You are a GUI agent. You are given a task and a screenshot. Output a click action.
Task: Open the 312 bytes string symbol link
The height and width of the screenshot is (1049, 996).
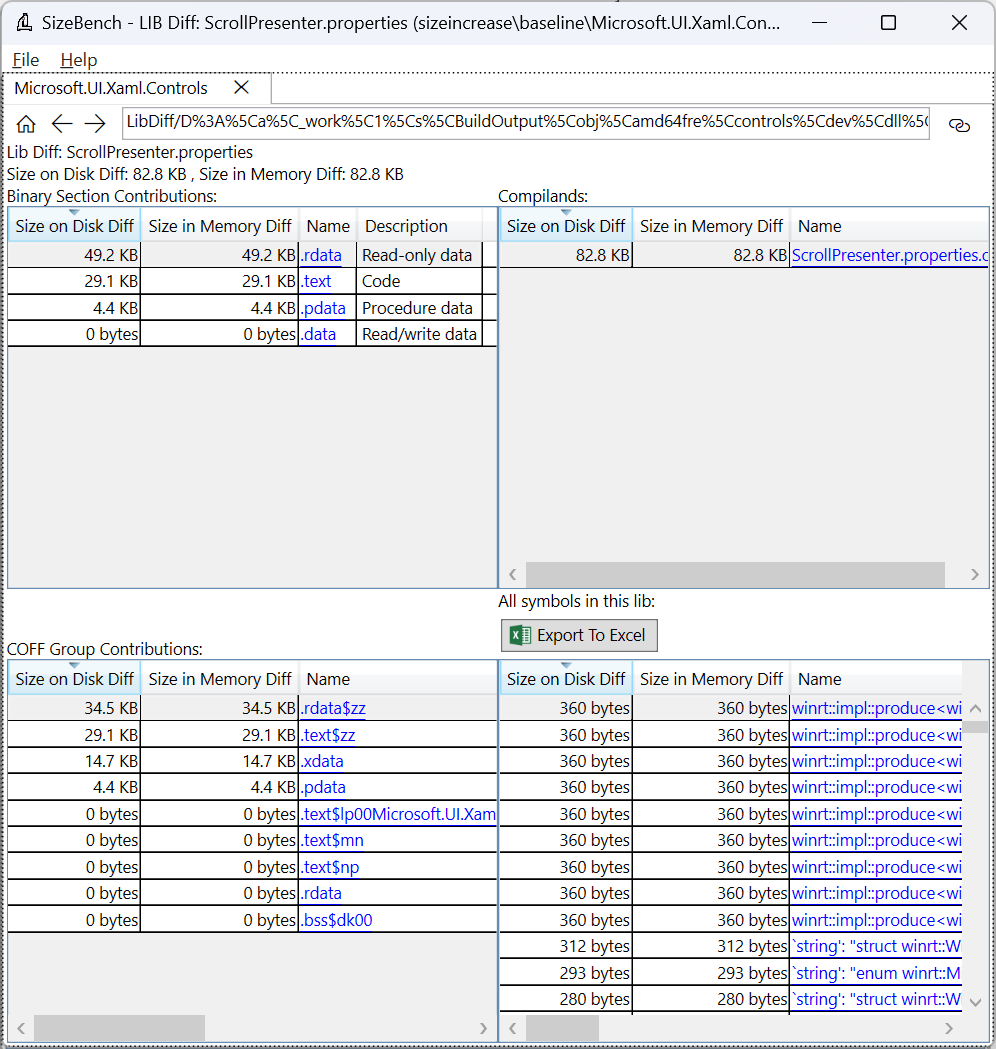tap(876, 946)
